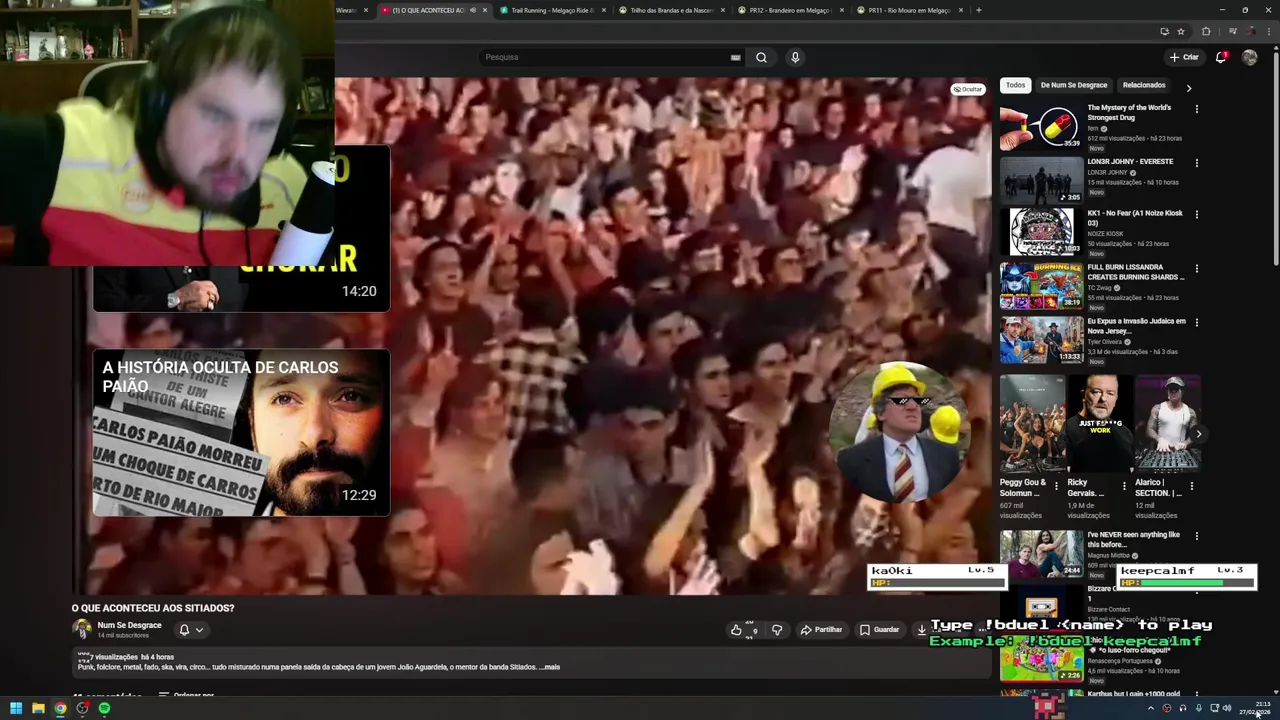Screen dimensions: 1280x720
Task: Open on-screen keyboard in search box
Action: pyautogui.click(x=736, y=57)
